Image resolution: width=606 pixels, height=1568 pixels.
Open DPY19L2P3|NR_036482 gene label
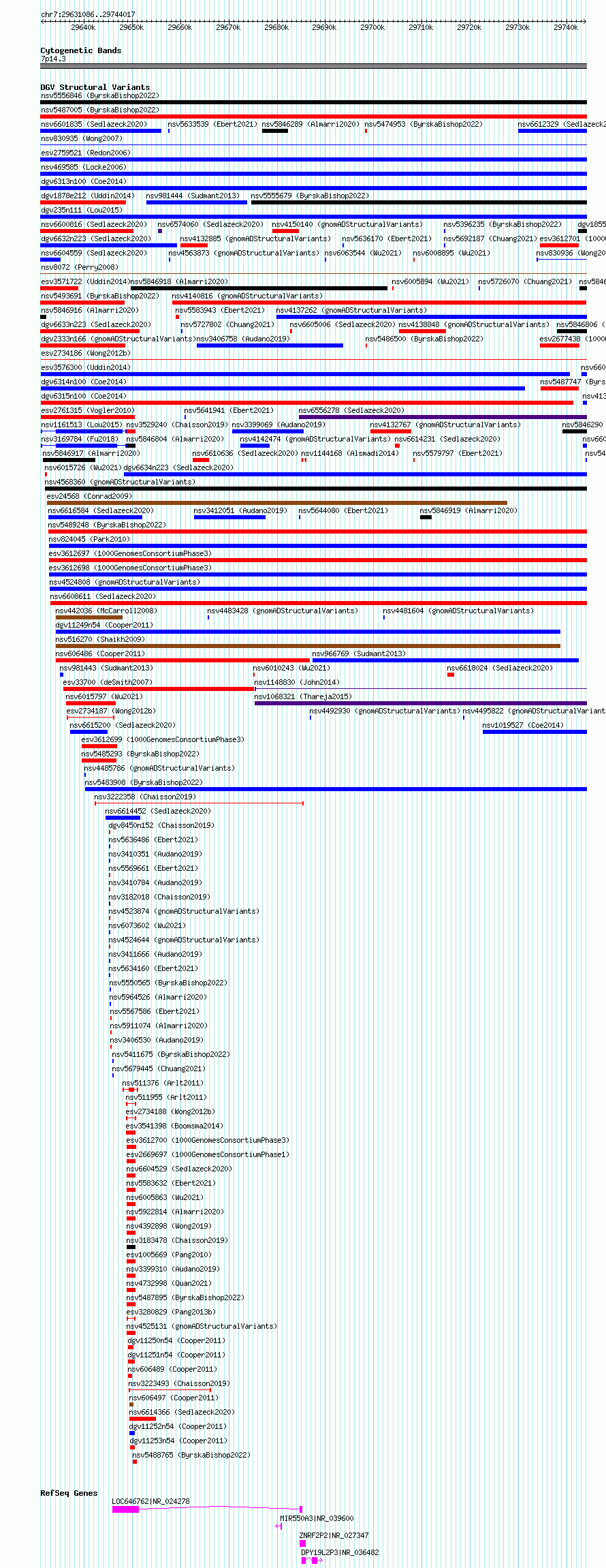pyautogui.click(x=340, y=1552)
